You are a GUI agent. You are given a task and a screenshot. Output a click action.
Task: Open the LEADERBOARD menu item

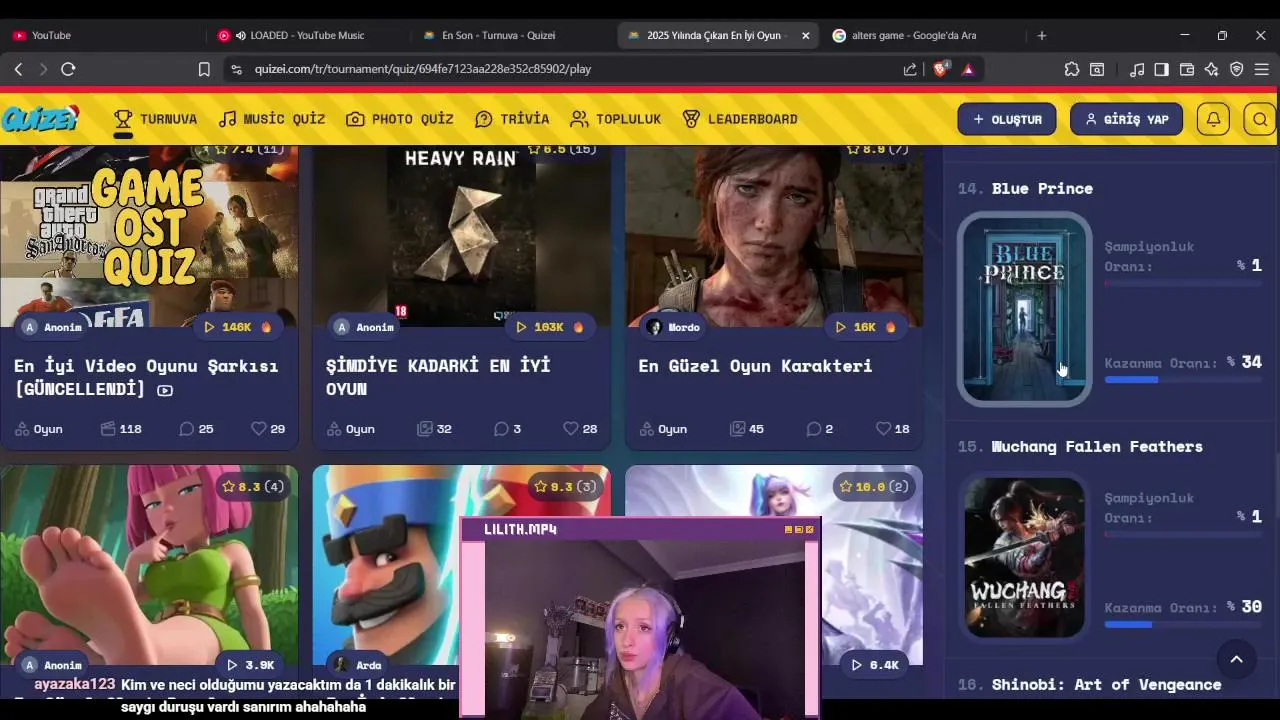(x=740, y=119)
